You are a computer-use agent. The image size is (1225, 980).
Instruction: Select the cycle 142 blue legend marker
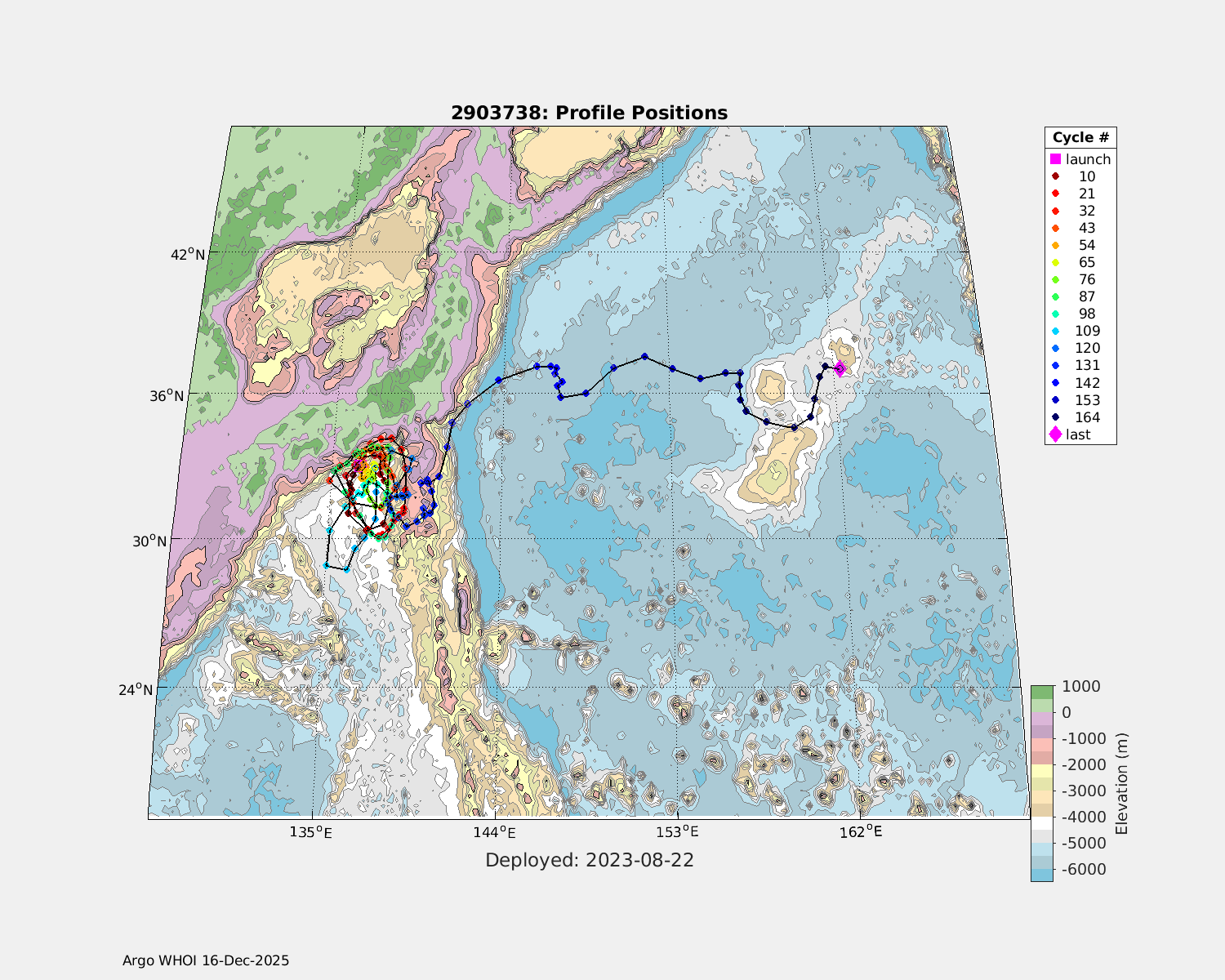pos(1055,383)
